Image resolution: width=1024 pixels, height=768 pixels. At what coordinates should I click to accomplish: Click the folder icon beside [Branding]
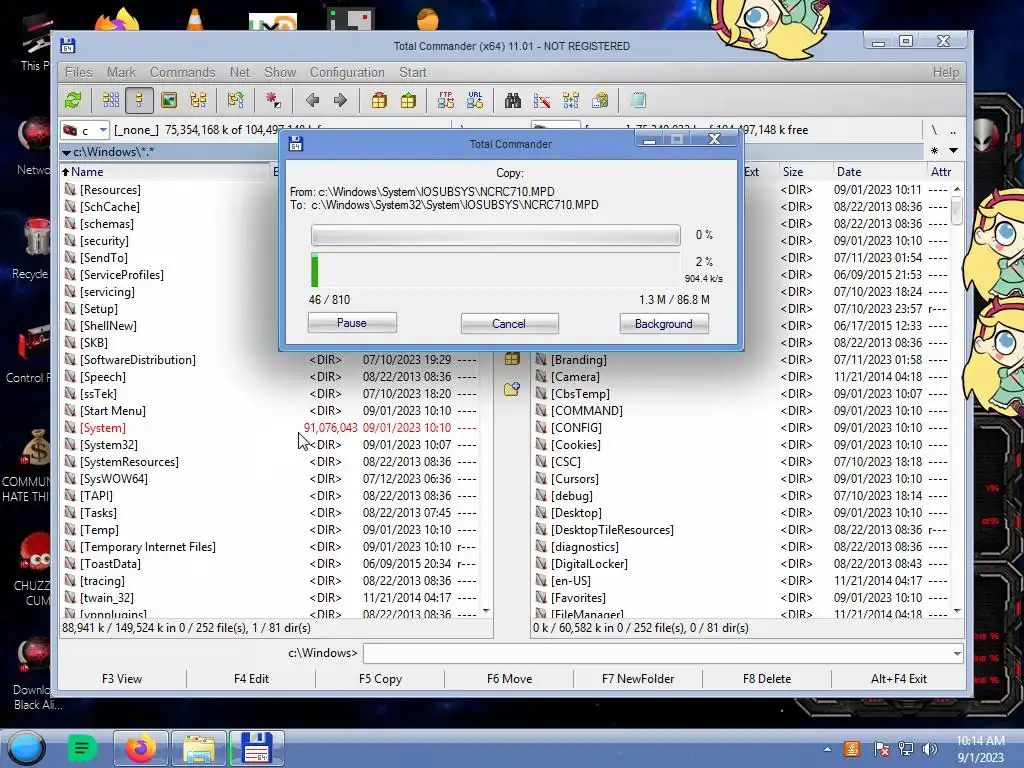point(541,359)
